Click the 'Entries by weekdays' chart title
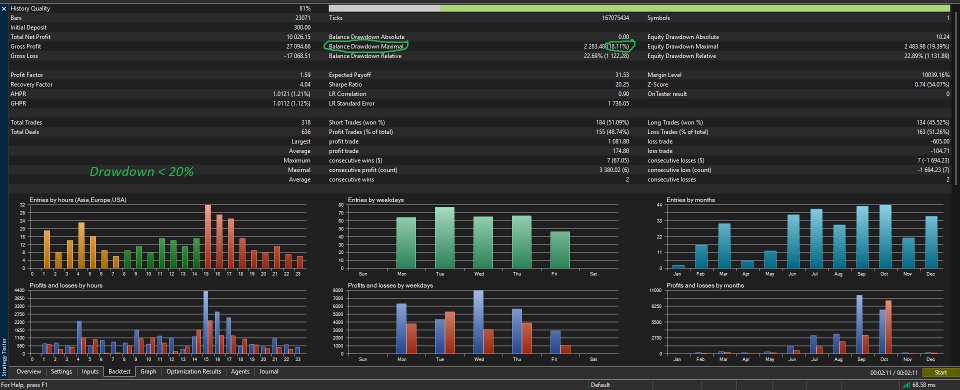The image size is (960, 390). click(376, 200)
